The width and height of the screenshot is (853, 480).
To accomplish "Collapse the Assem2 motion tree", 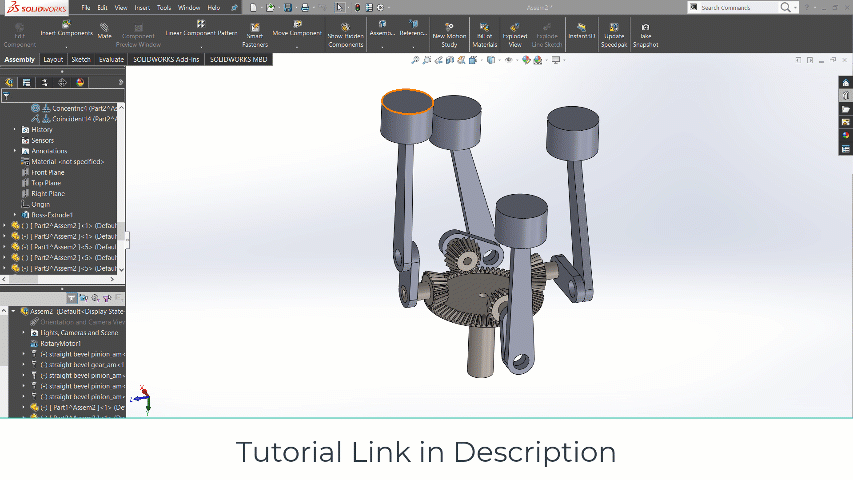I will 14,311.
